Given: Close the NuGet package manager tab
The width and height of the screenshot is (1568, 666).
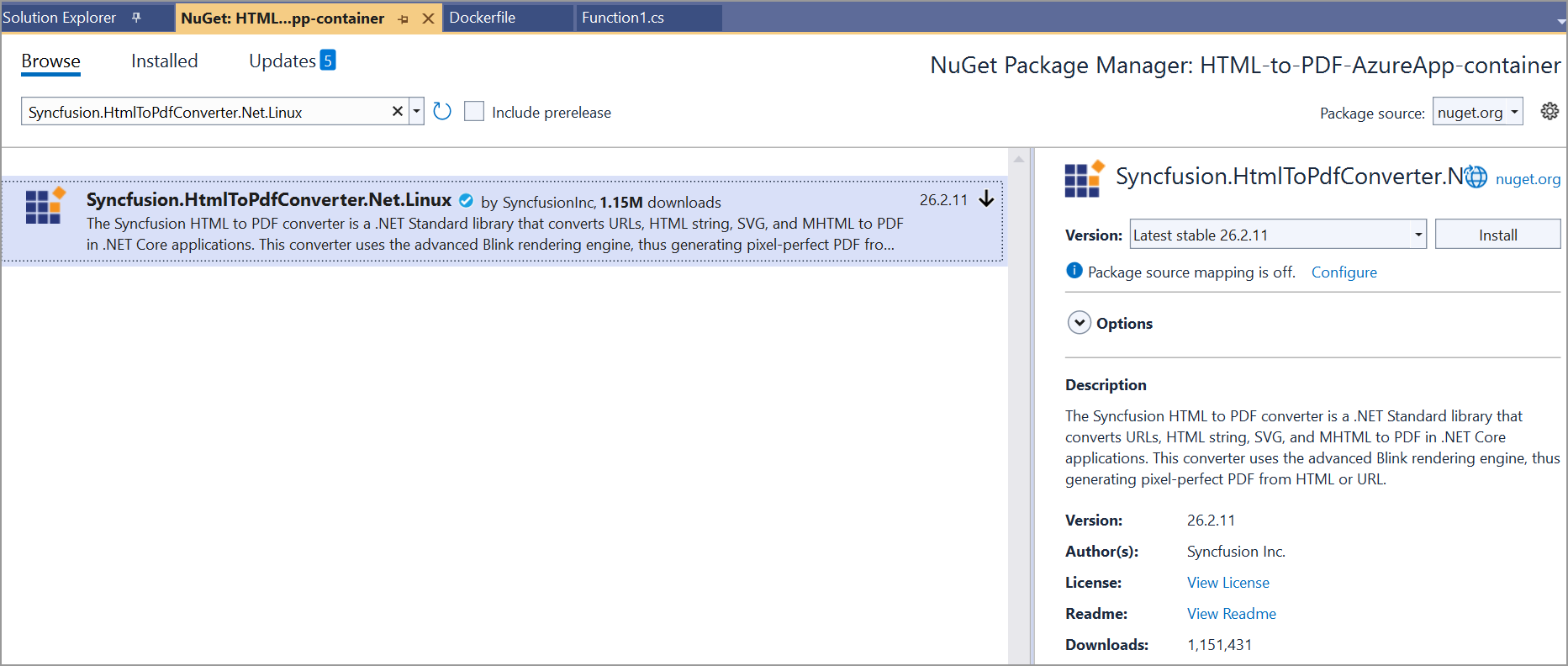Looking at the screenshot, I should point(428,18).
